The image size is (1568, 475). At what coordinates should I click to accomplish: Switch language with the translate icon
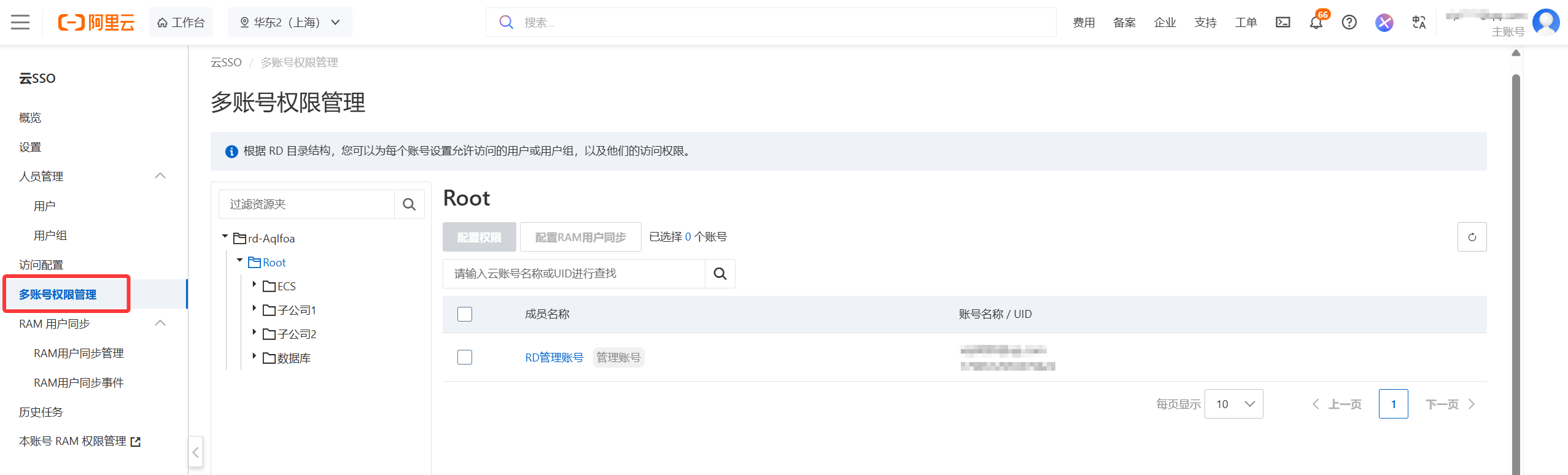[x=1419, y=23]
